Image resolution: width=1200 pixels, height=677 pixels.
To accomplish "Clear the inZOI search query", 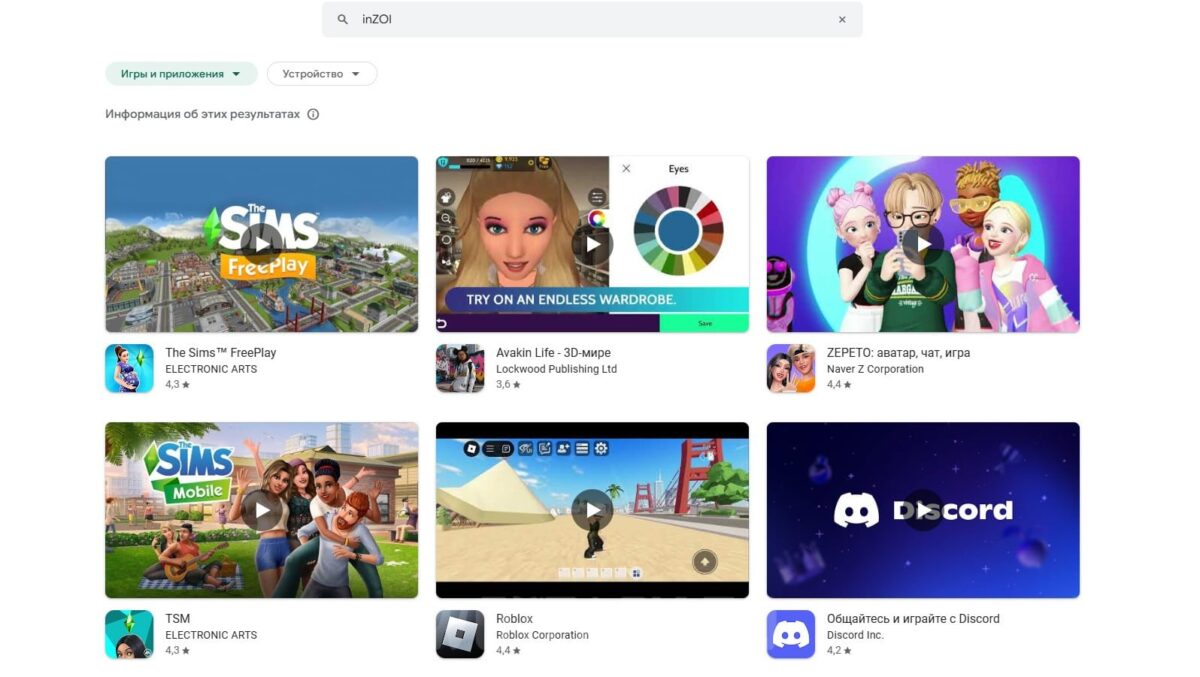I will [842, 20].
